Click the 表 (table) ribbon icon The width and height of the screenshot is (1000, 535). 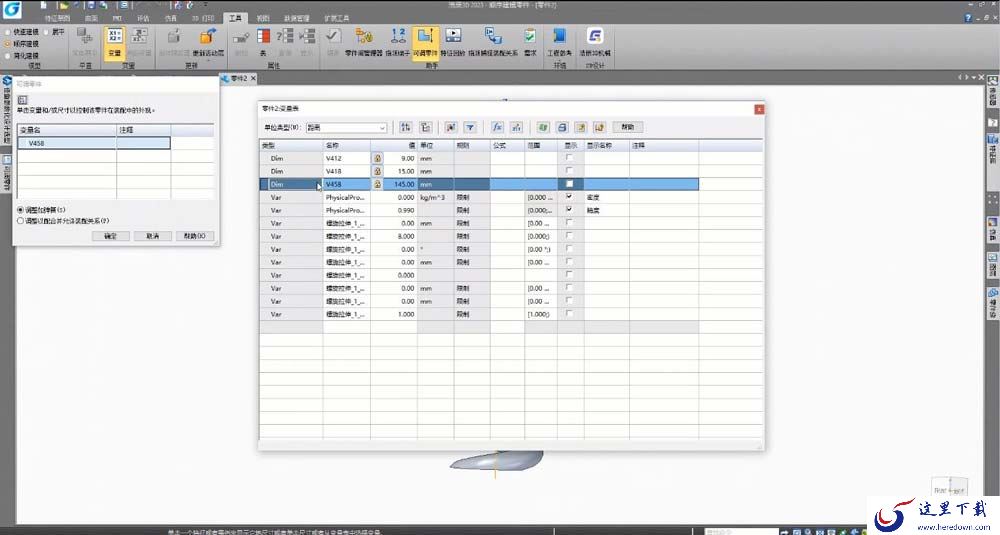(263, 42)
